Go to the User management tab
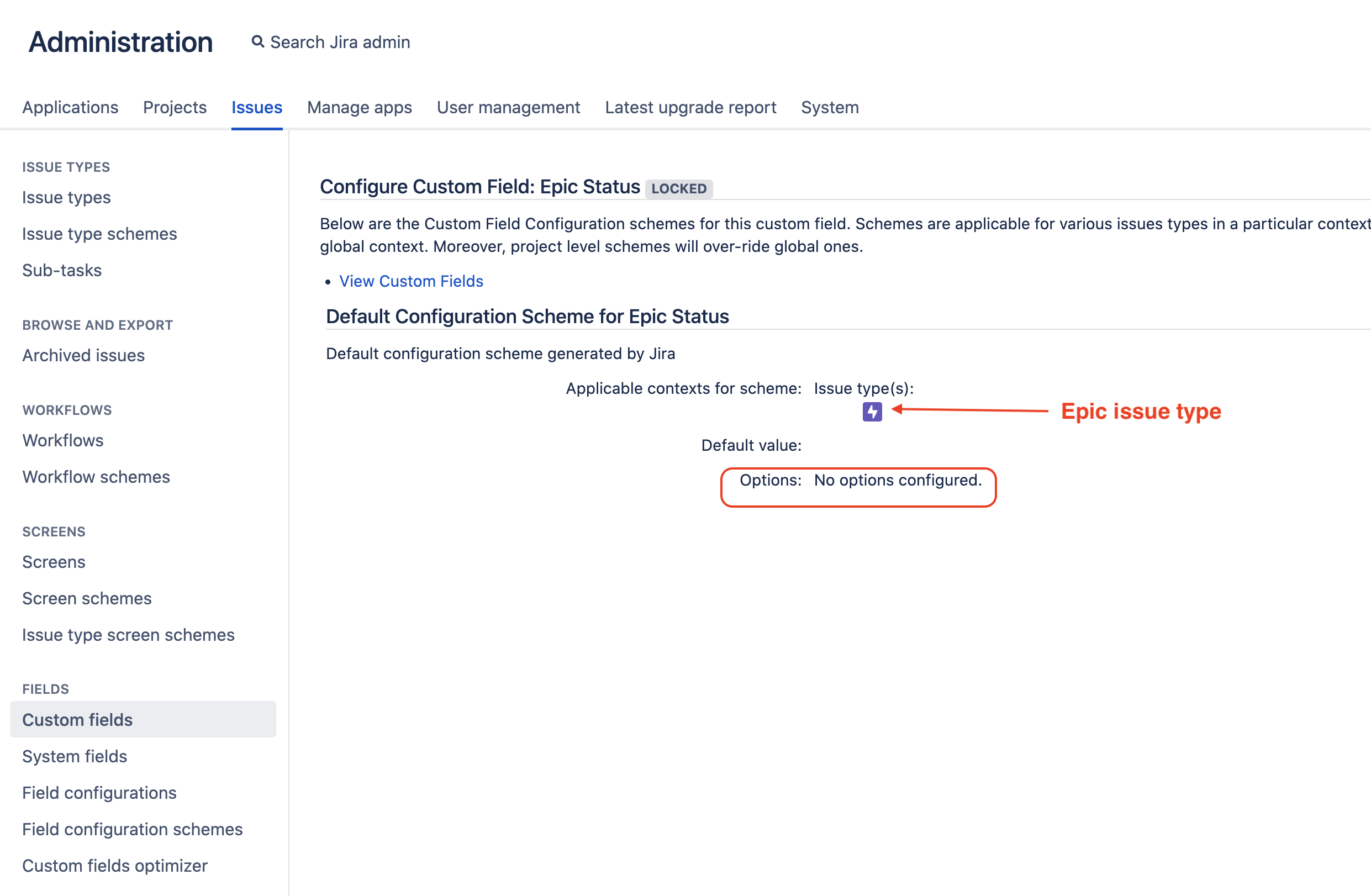This screenshot has height=896, width=1371. [508, 107]
